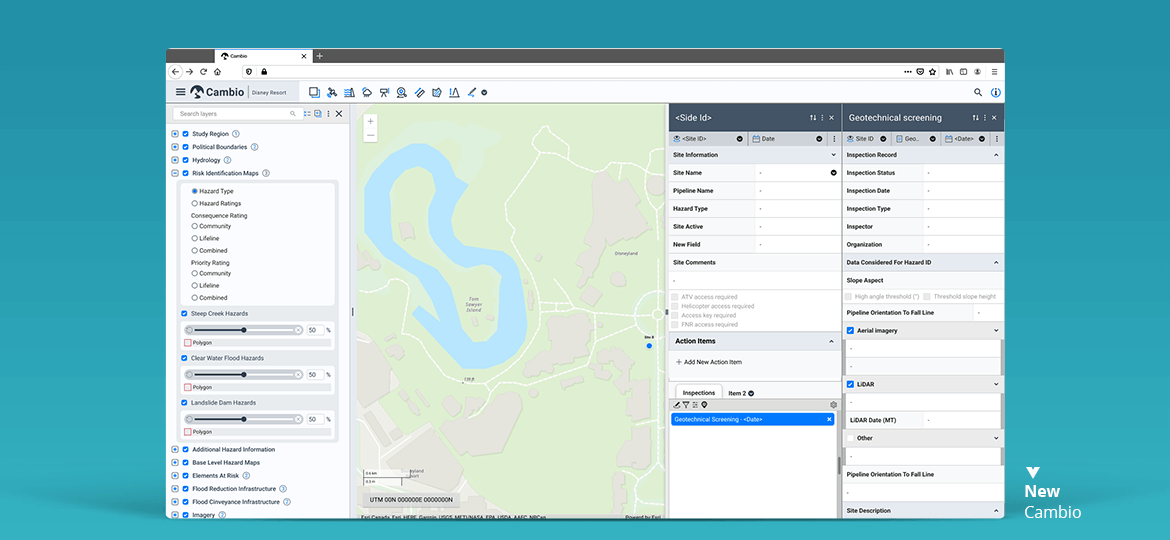
Task: Close the layers panel with X icon
Action: coord(339,114)
